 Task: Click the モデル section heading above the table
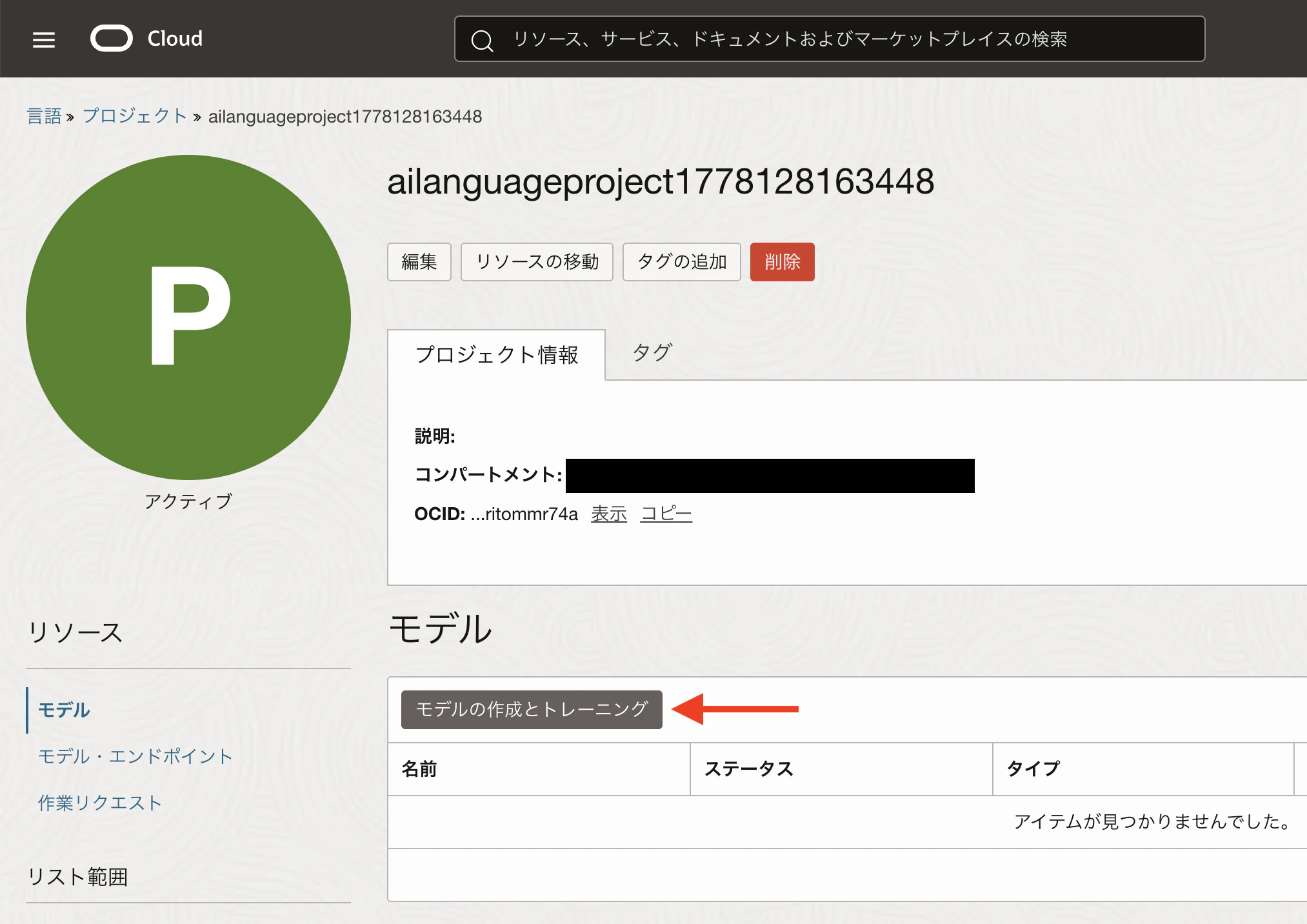[x=441, y=629]
